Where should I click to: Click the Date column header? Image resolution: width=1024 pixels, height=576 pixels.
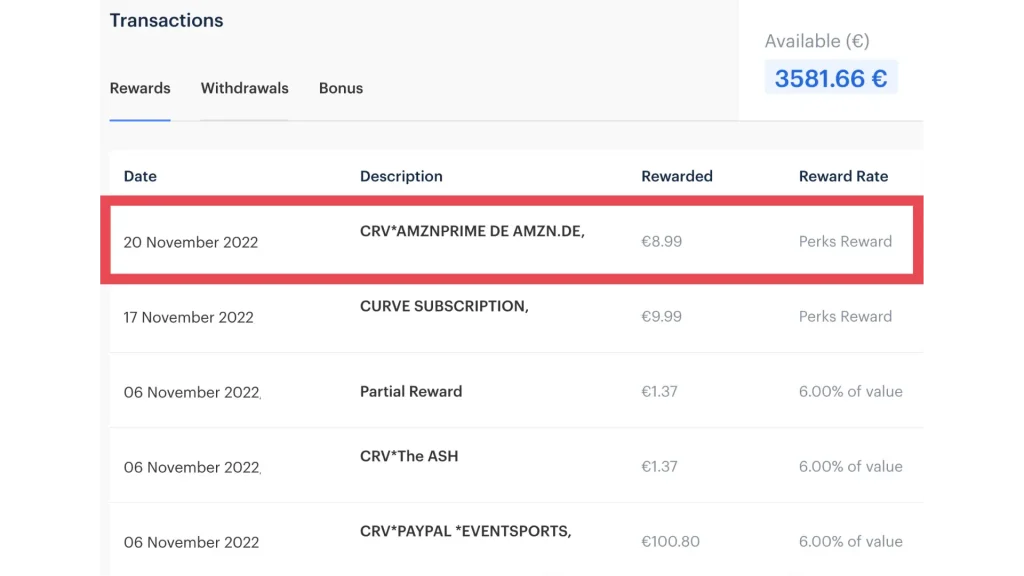(x=140, y=176)
